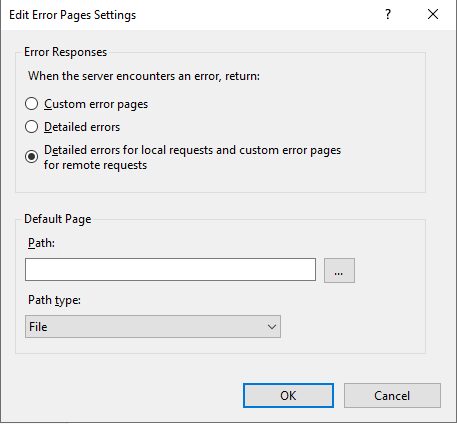Dismiss the dialog with Cancel button

point(392,396)
